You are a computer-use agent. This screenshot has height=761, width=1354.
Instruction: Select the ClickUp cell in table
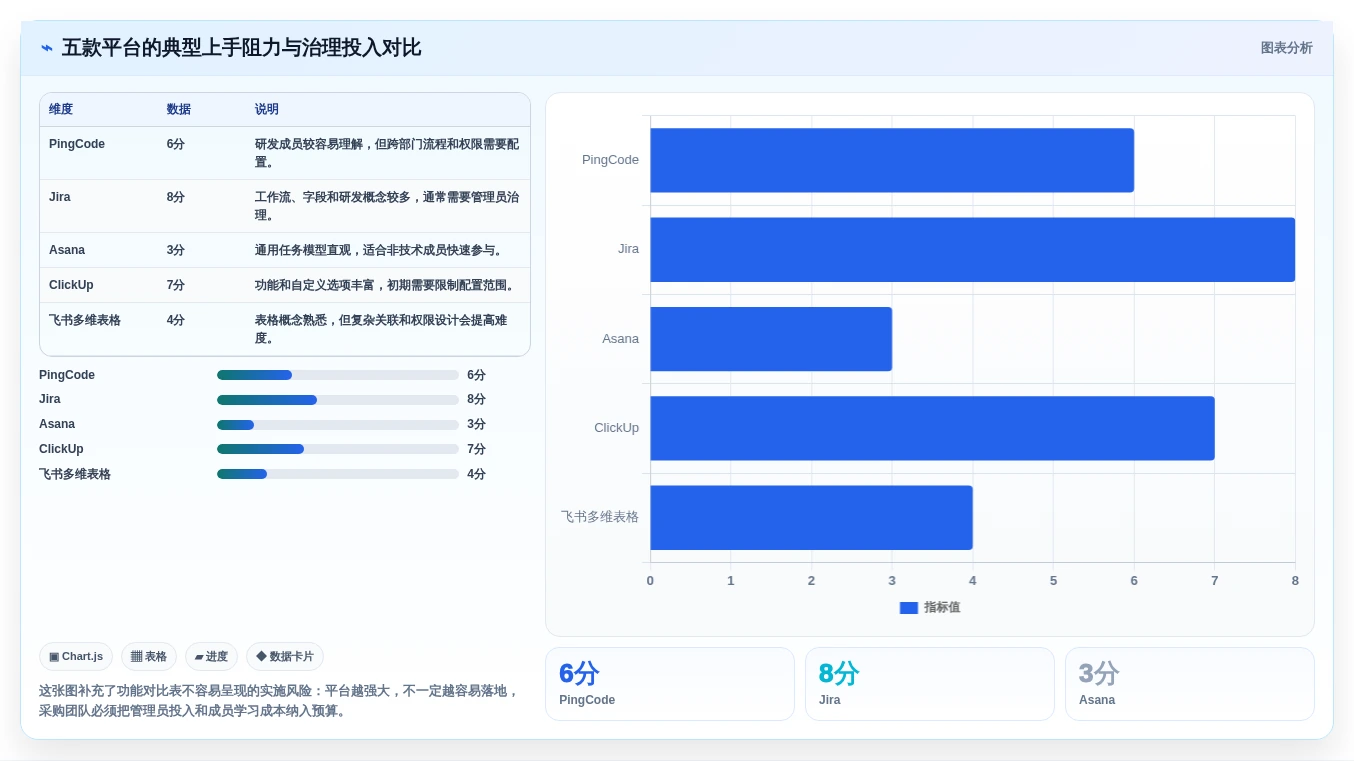click(x=71, y=285)
